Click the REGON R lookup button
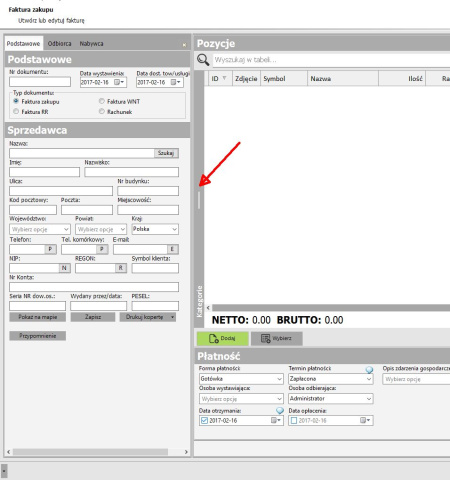This screenshot has width=450, height=480. (121, 268)
